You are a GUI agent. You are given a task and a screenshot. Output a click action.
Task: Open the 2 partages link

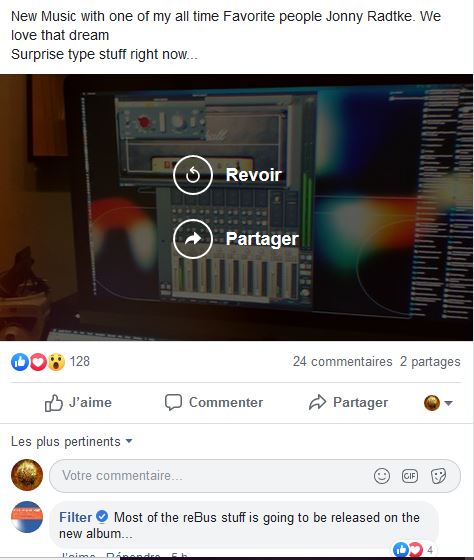click(x=430, y=361)
